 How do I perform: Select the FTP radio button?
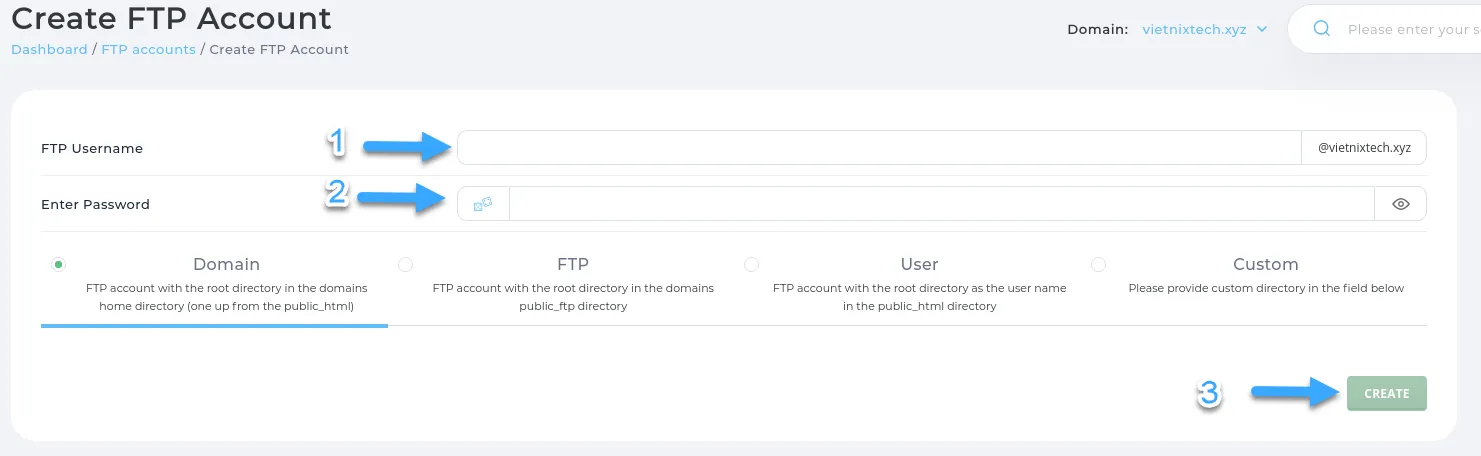tap(405, 265)
